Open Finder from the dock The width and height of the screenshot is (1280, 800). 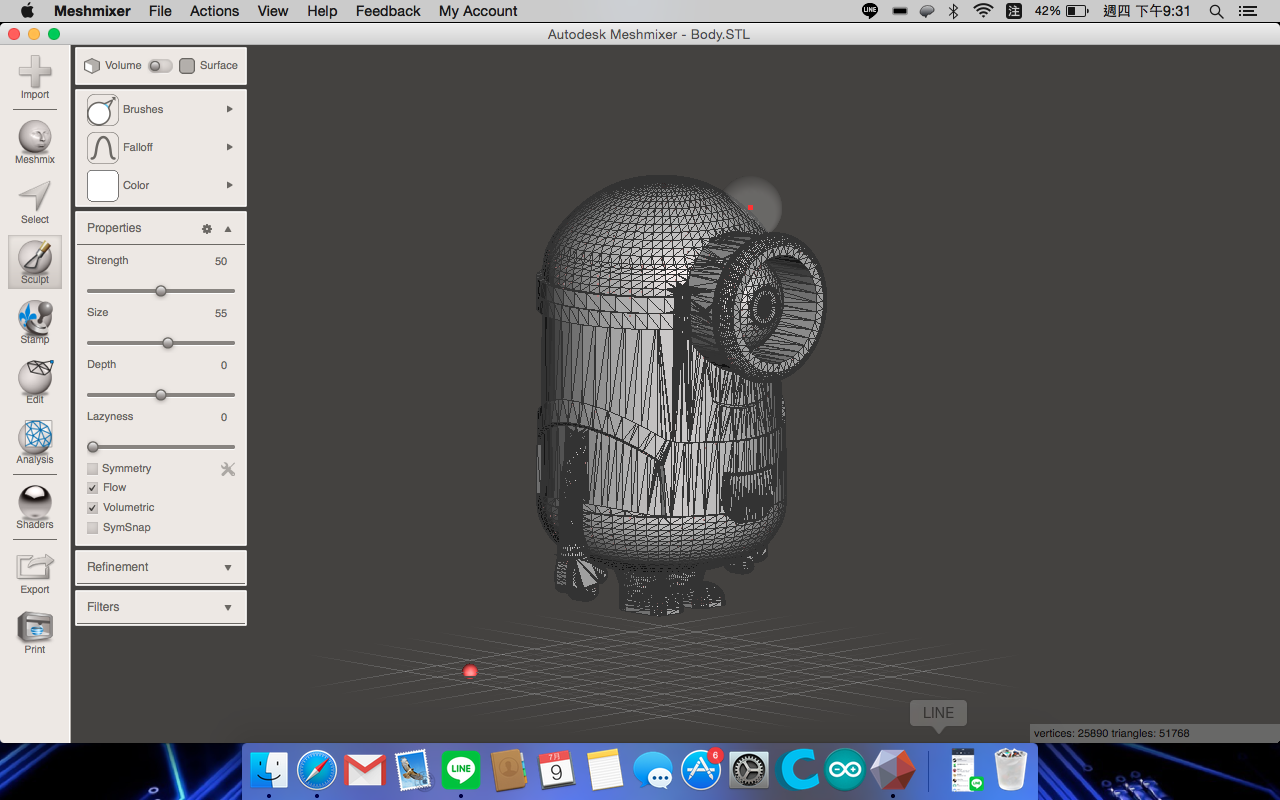point(269,770)
